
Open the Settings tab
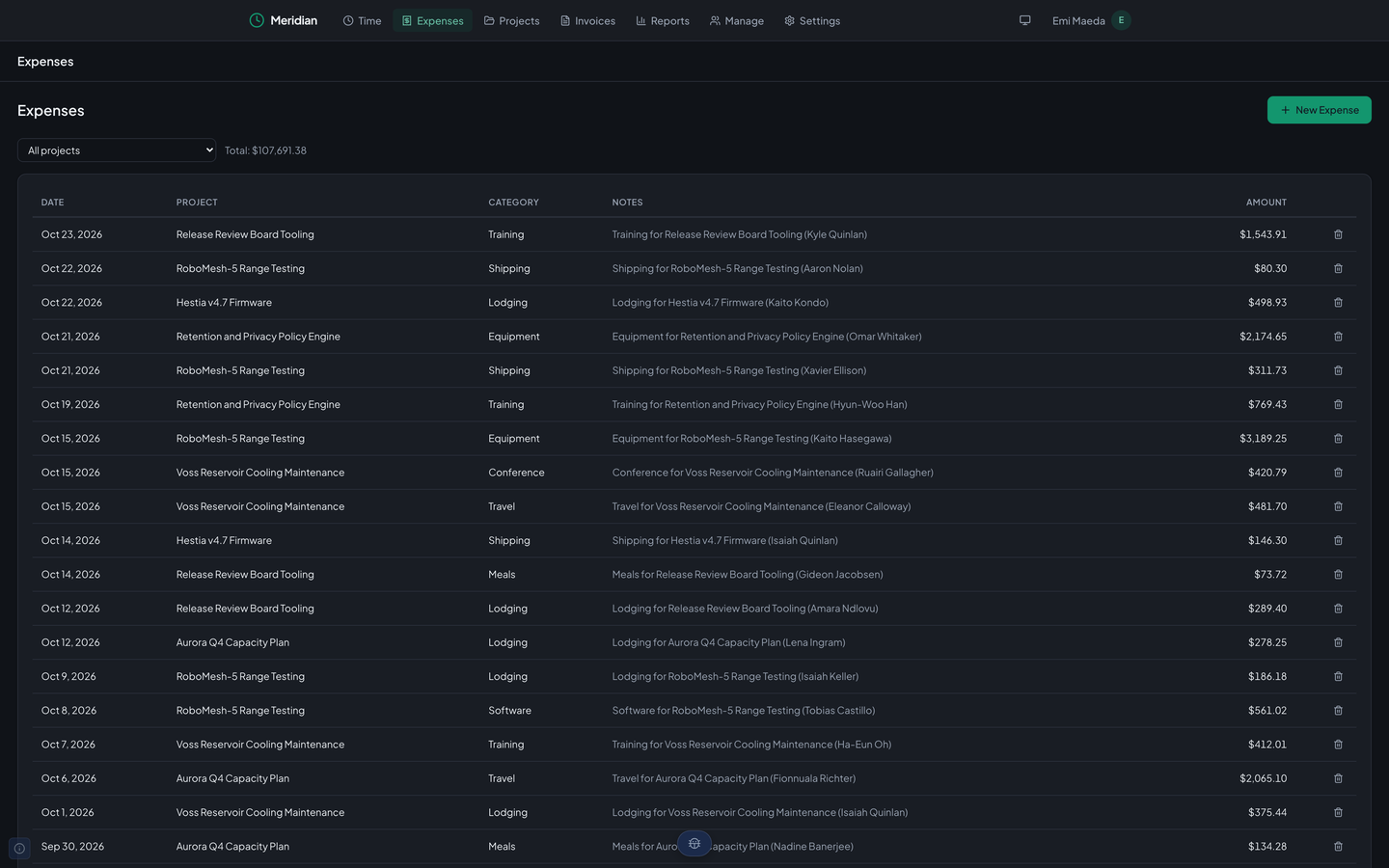tap(812, 20)
